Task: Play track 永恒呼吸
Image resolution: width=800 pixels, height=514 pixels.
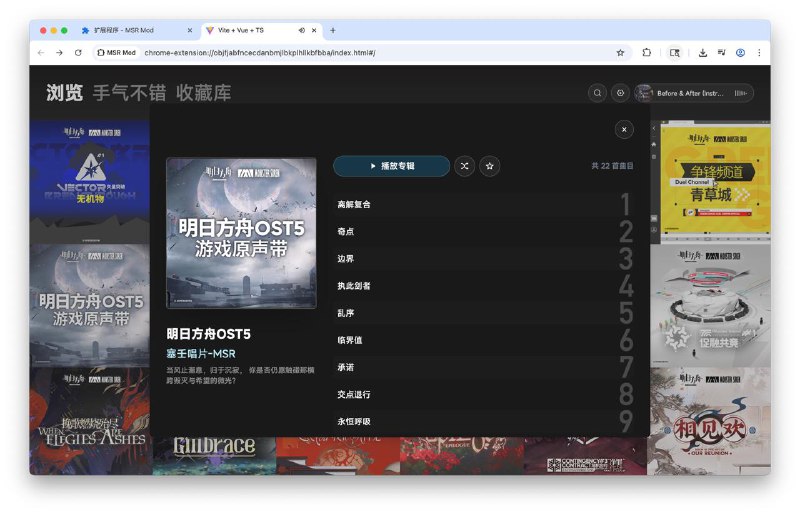Action: click(484, 421)
